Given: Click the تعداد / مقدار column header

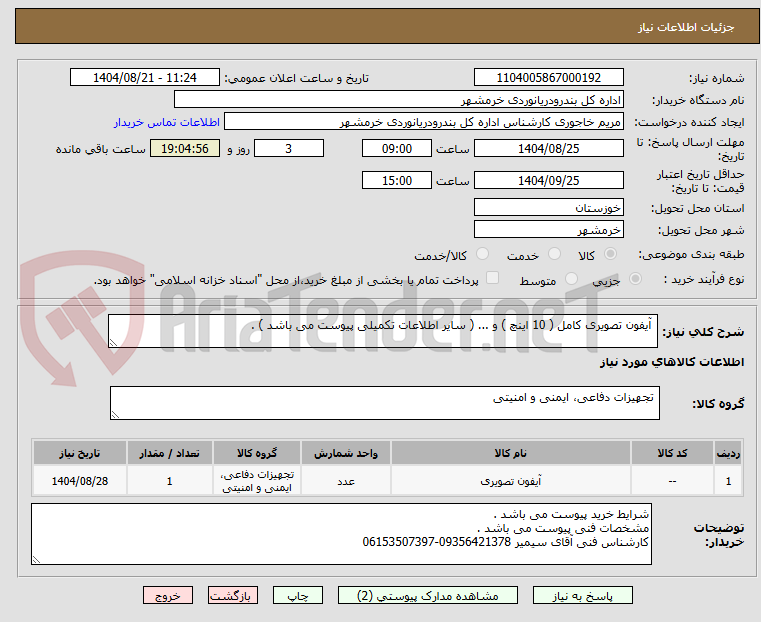Looking at the screenshot, I should [x=169, y=453].
